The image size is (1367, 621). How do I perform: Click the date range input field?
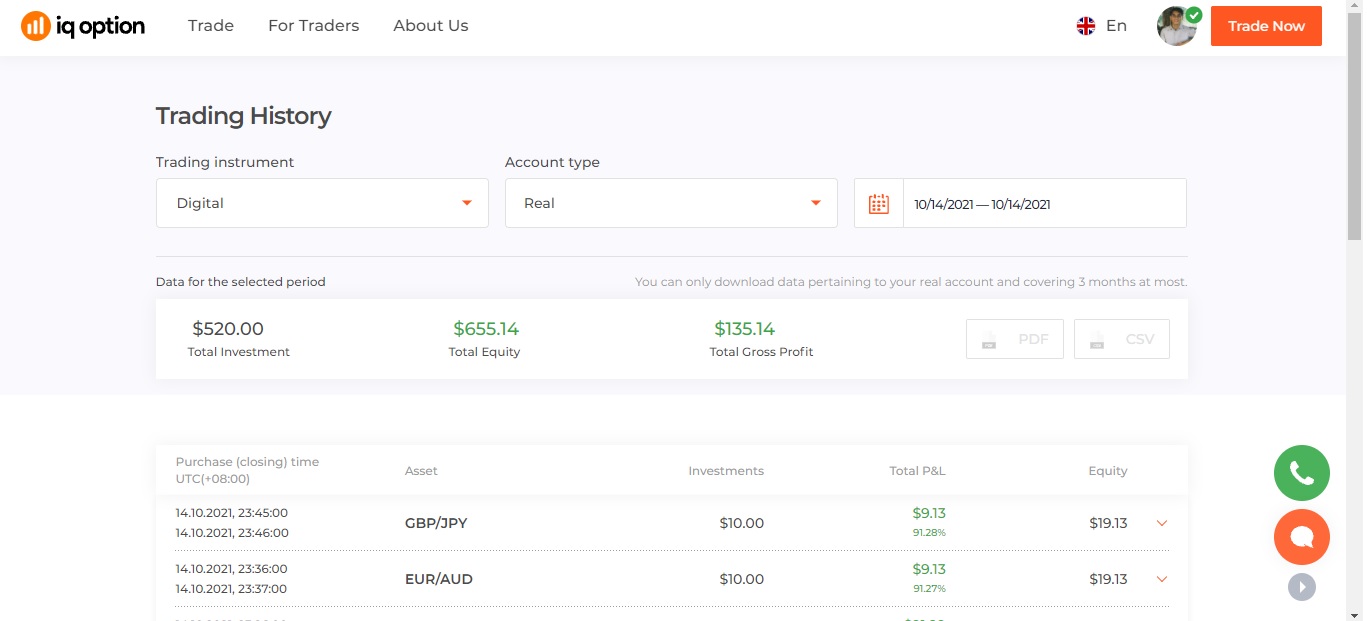click(1043, 204)
